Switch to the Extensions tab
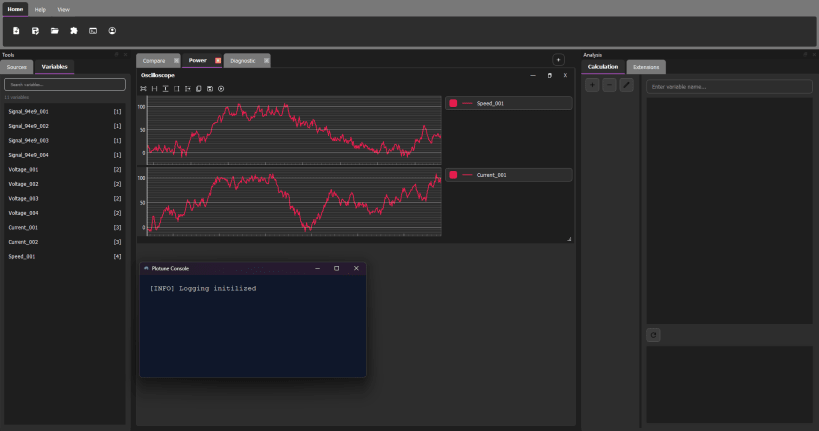Screen dimensions: 819x431 tap(646, 67)
